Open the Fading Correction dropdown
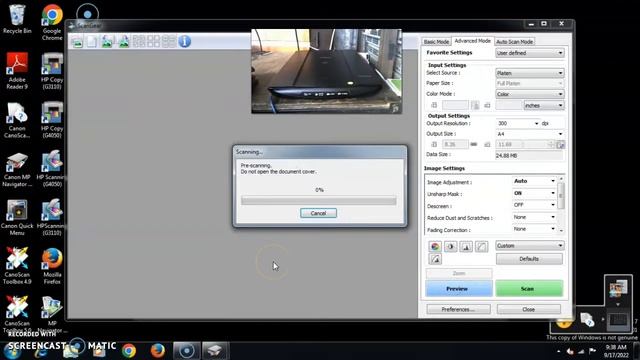The width and height of the screenshot is (640, 360). pos(534,229)
